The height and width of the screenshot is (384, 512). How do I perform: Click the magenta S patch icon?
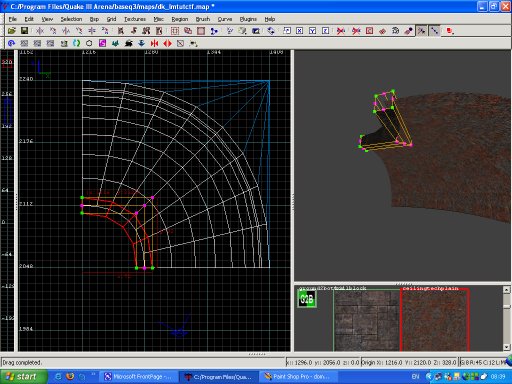tap(103, 43)
